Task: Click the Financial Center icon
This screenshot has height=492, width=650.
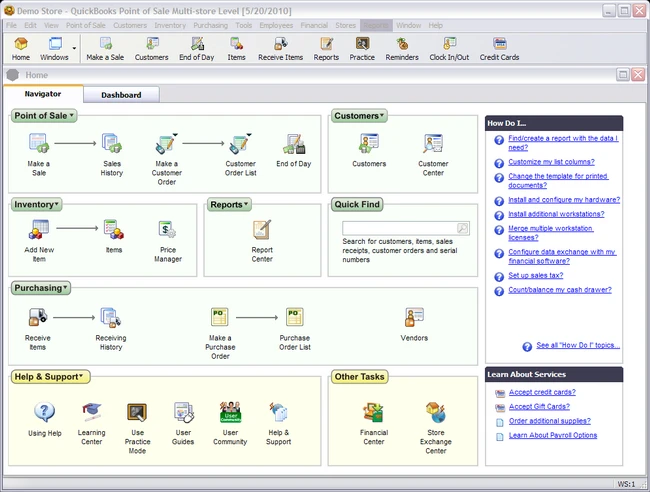Action: coord(374,412)
